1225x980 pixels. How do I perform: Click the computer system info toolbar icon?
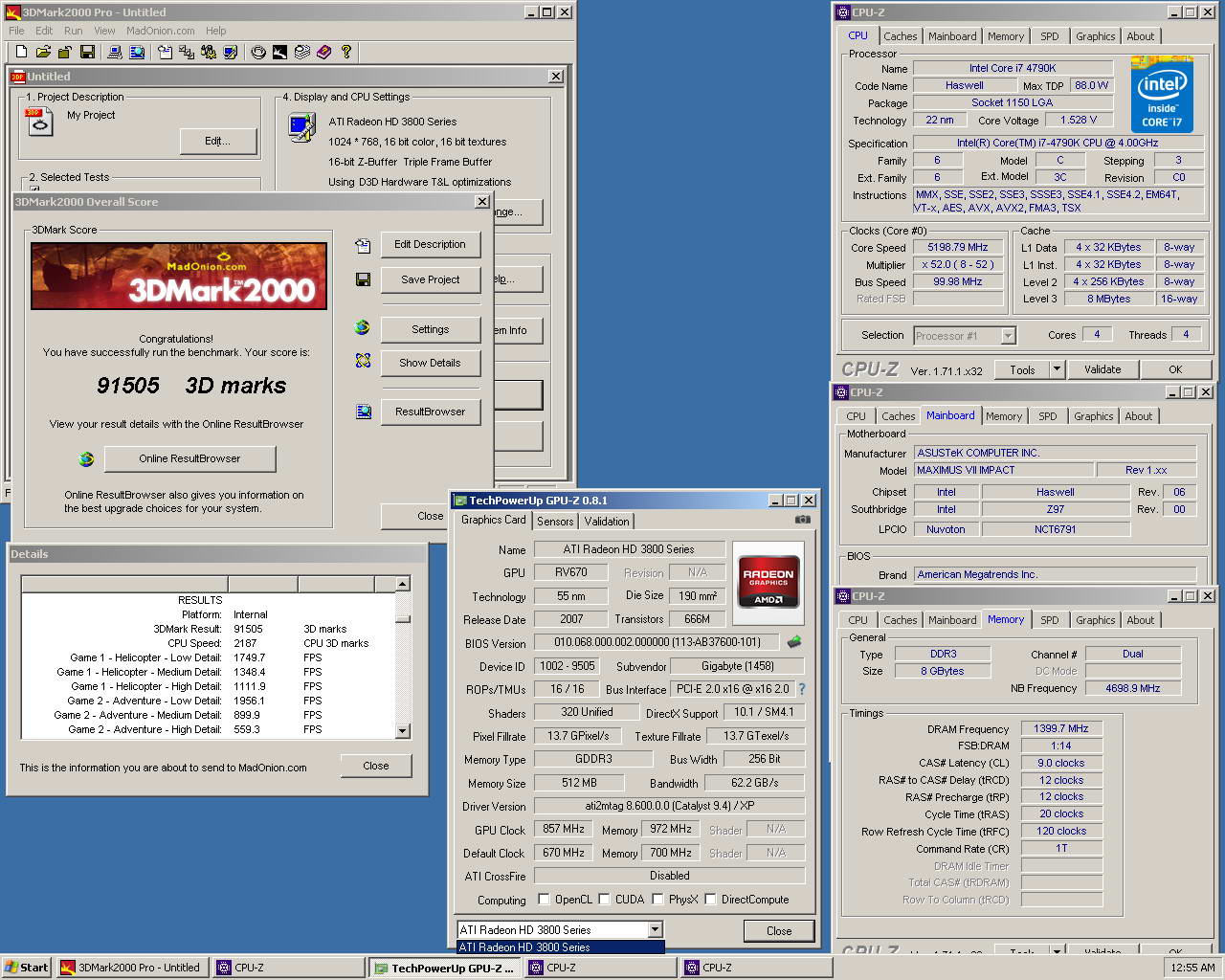pyautogui.click(x=115, y=52)
